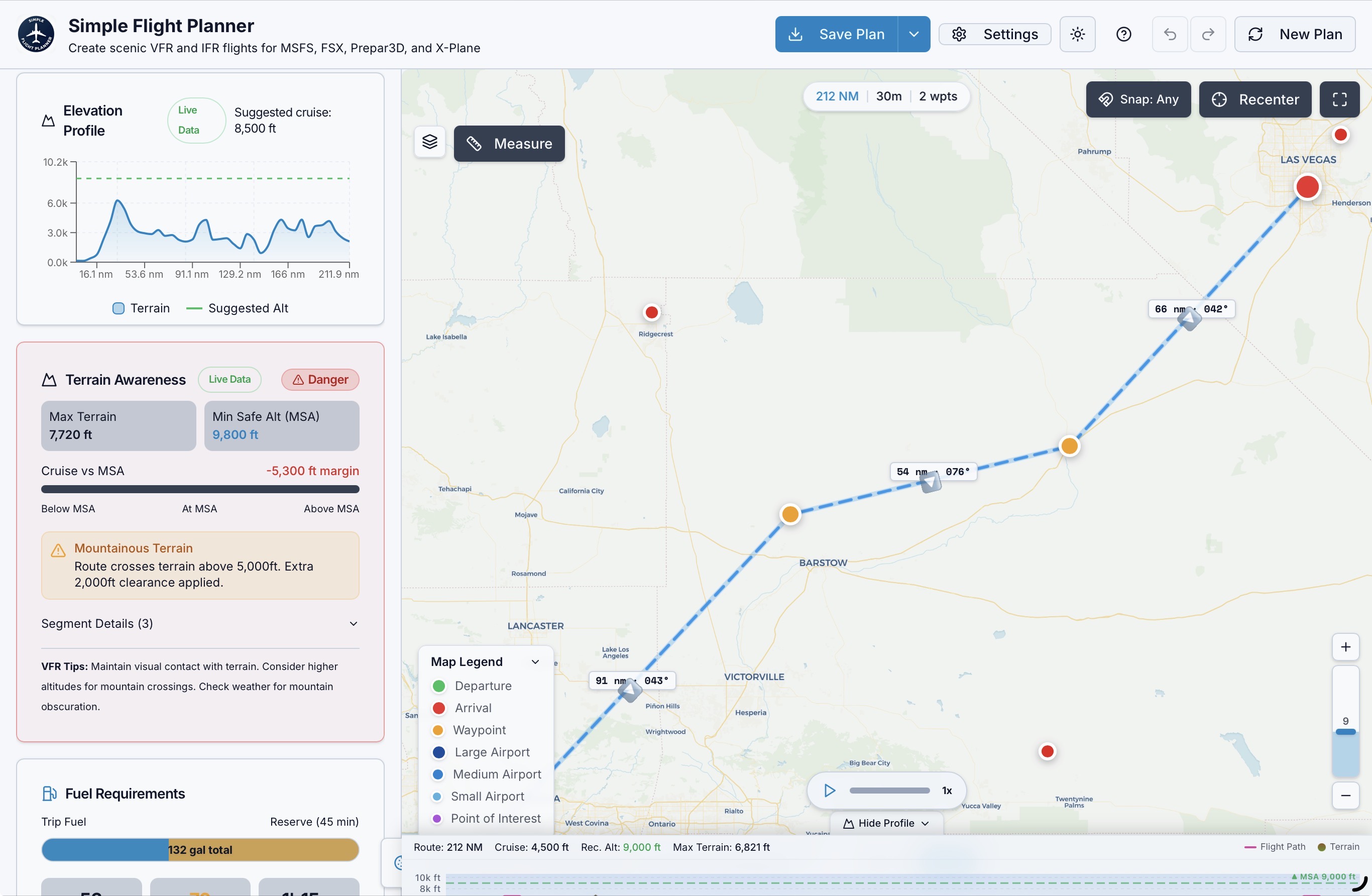This screenshot has height=896, width=1372.
Task: Select the red marker near Twentynine Palms
Action: [x=1048, y=751]
